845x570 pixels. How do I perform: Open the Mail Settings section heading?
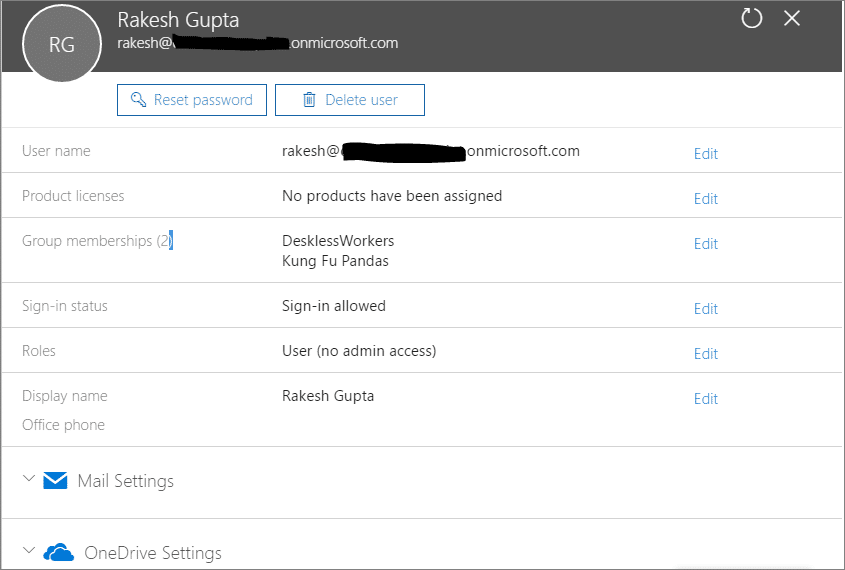click(125, 481)
